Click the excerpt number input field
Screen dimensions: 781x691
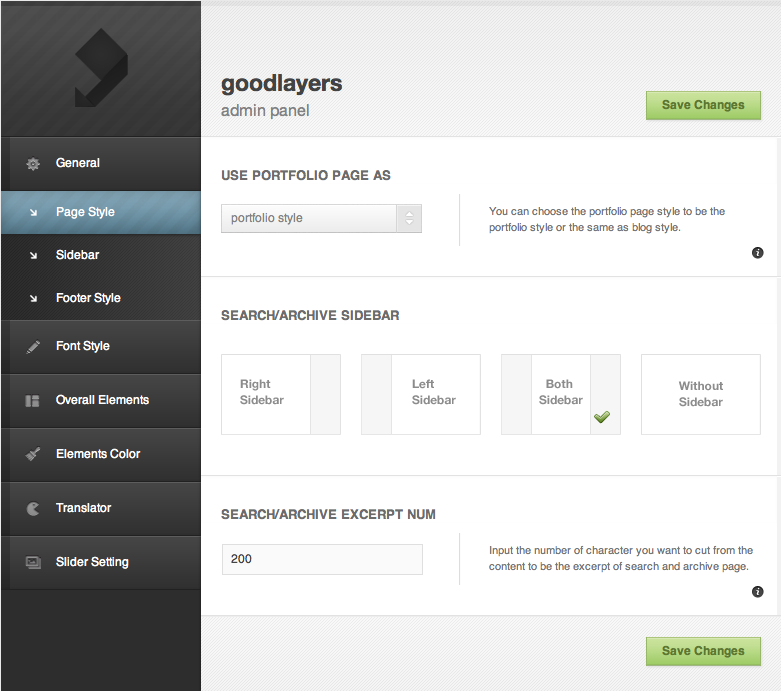(x=321, y=559)
